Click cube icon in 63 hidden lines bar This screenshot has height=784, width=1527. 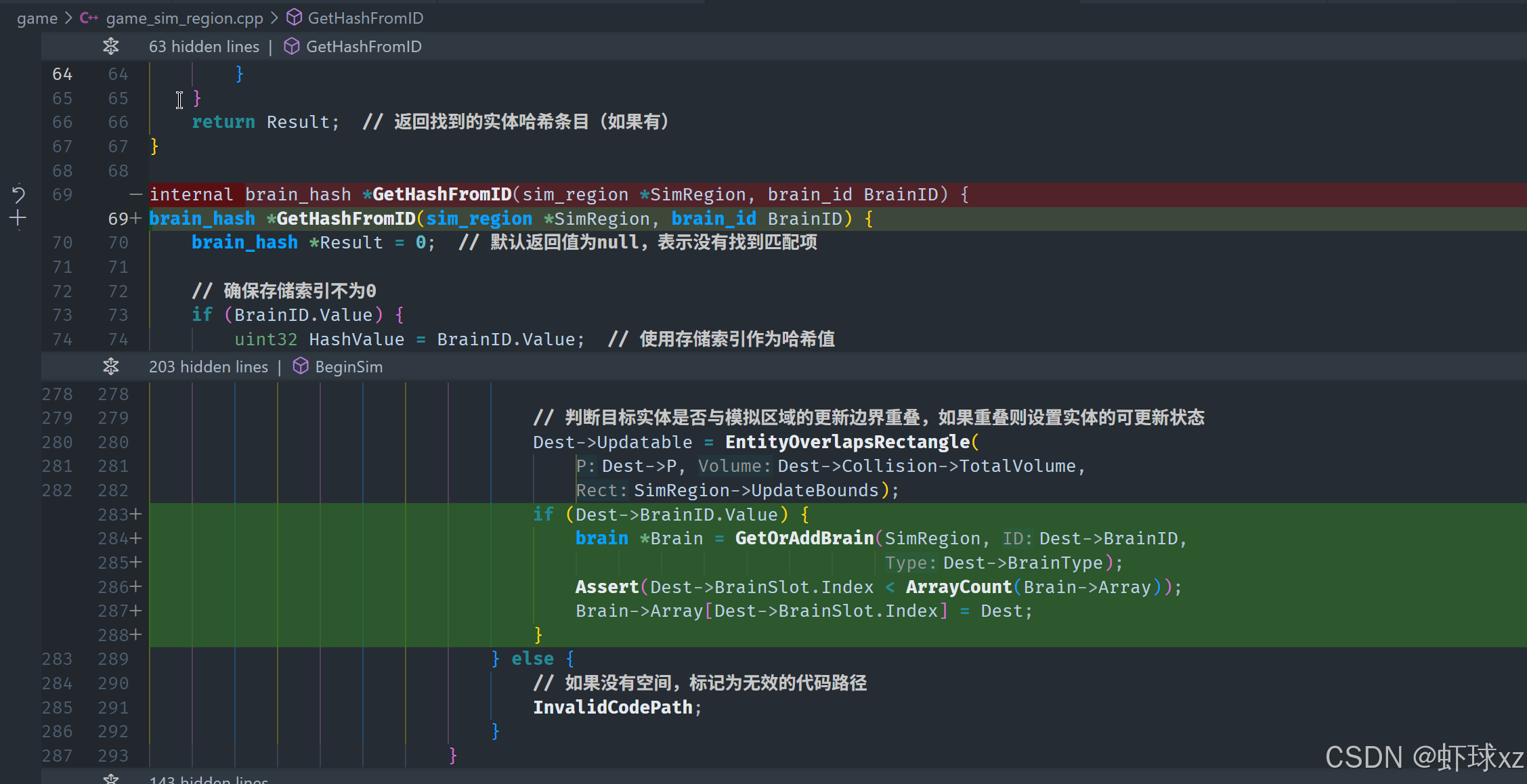coord(291,46)
